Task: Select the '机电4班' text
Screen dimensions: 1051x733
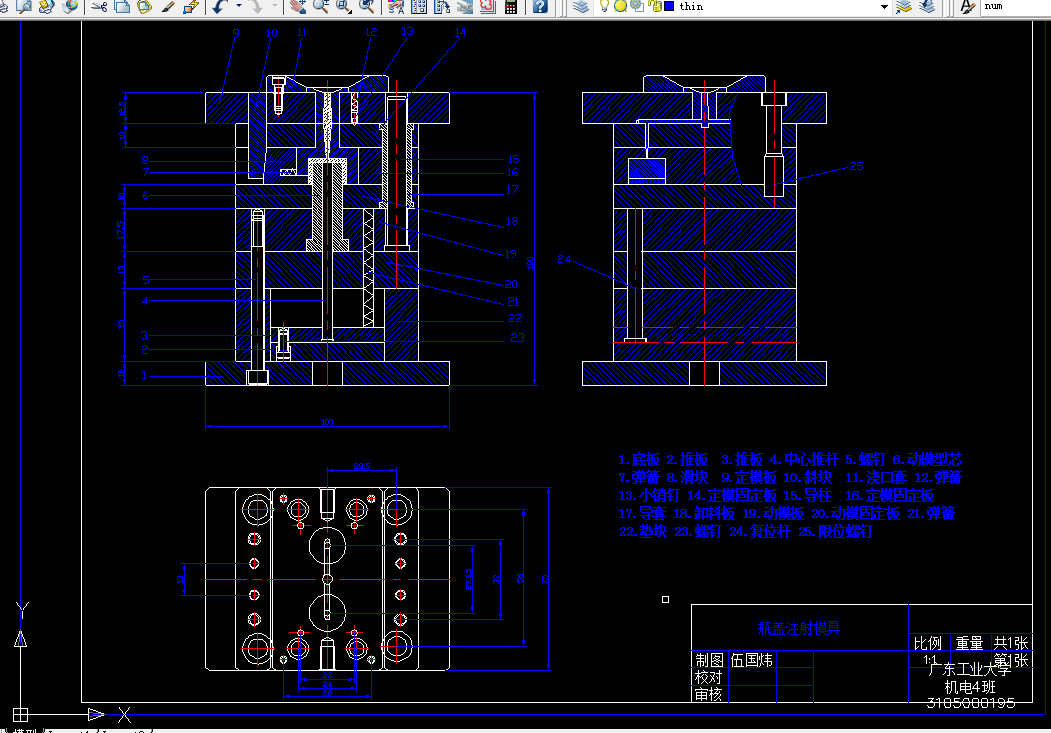Action: coord(970,687)
